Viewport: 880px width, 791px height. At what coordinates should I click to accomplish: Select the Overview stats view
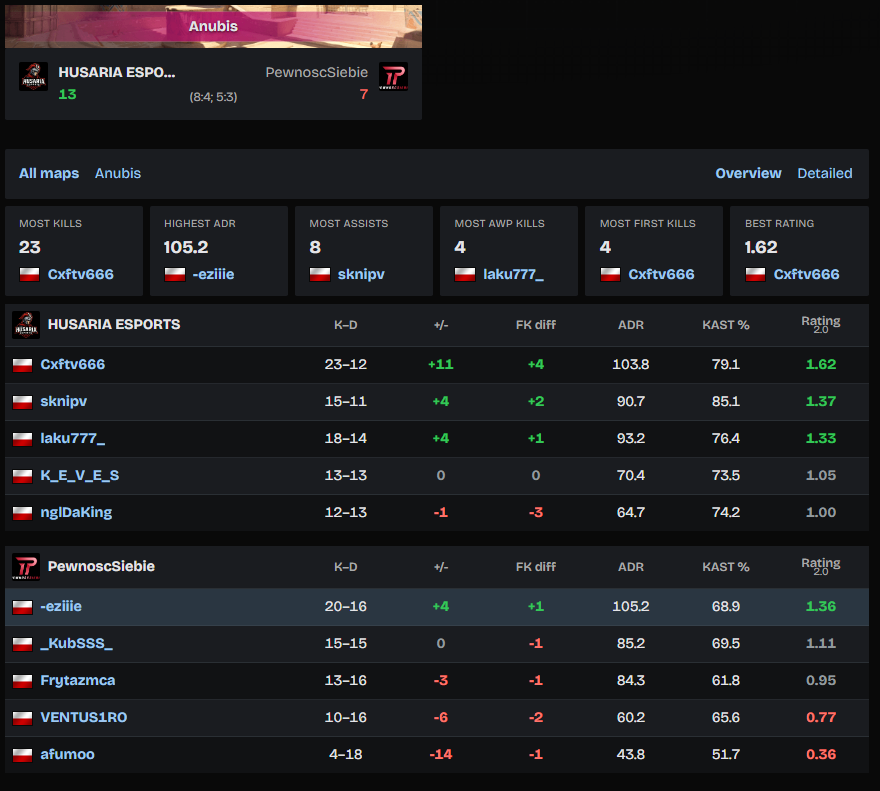[748, 173]
